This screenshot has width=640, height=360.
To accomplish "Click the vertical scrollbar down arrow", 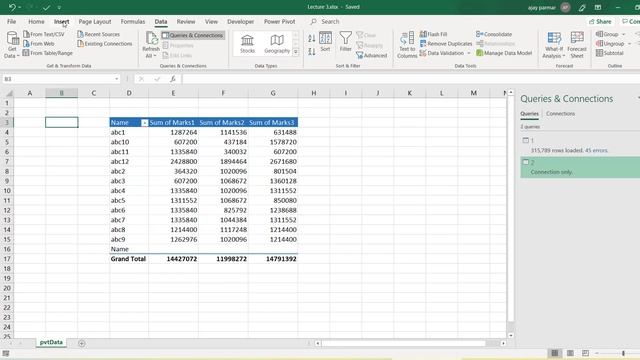I will pyautogui.click(x=511, y=335).
